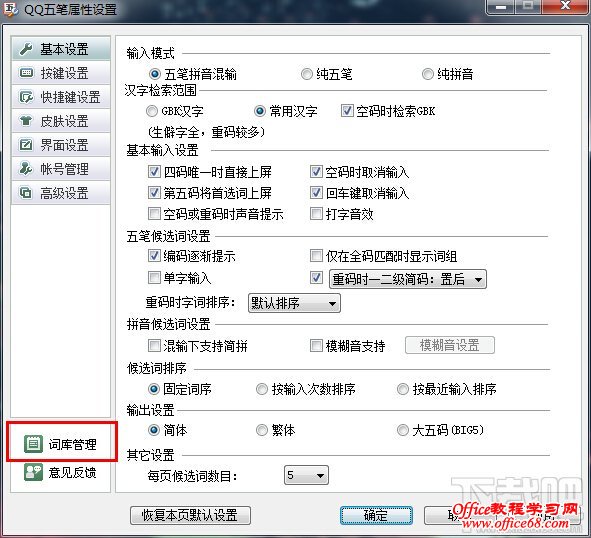Open the 意见反馈 feedback icon

(33, 472)
